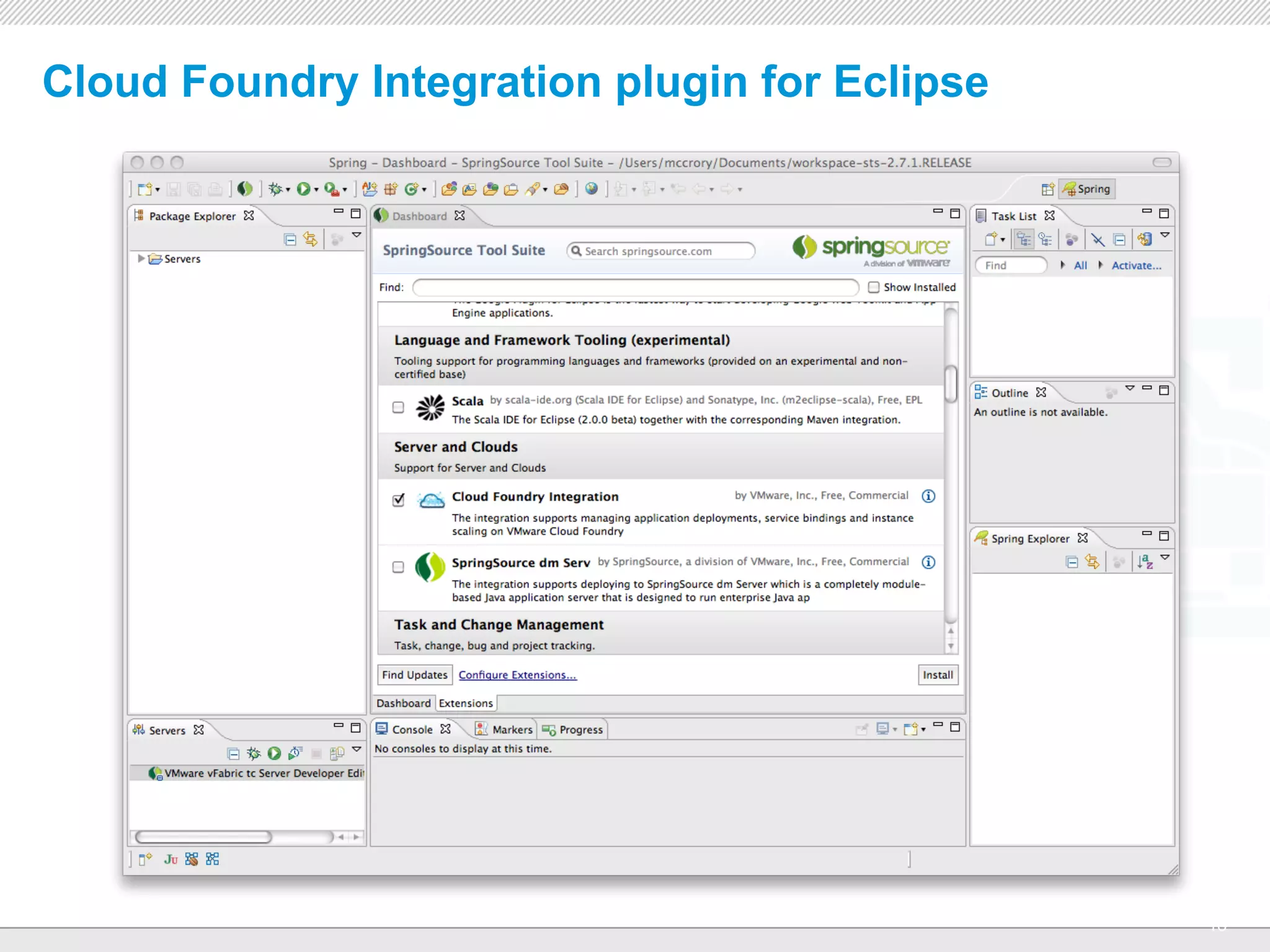The width and height of the screenshot is (1270, 952).
Task: Open the Progress tab
Action: pyautogui.click(x=572, y=729)
